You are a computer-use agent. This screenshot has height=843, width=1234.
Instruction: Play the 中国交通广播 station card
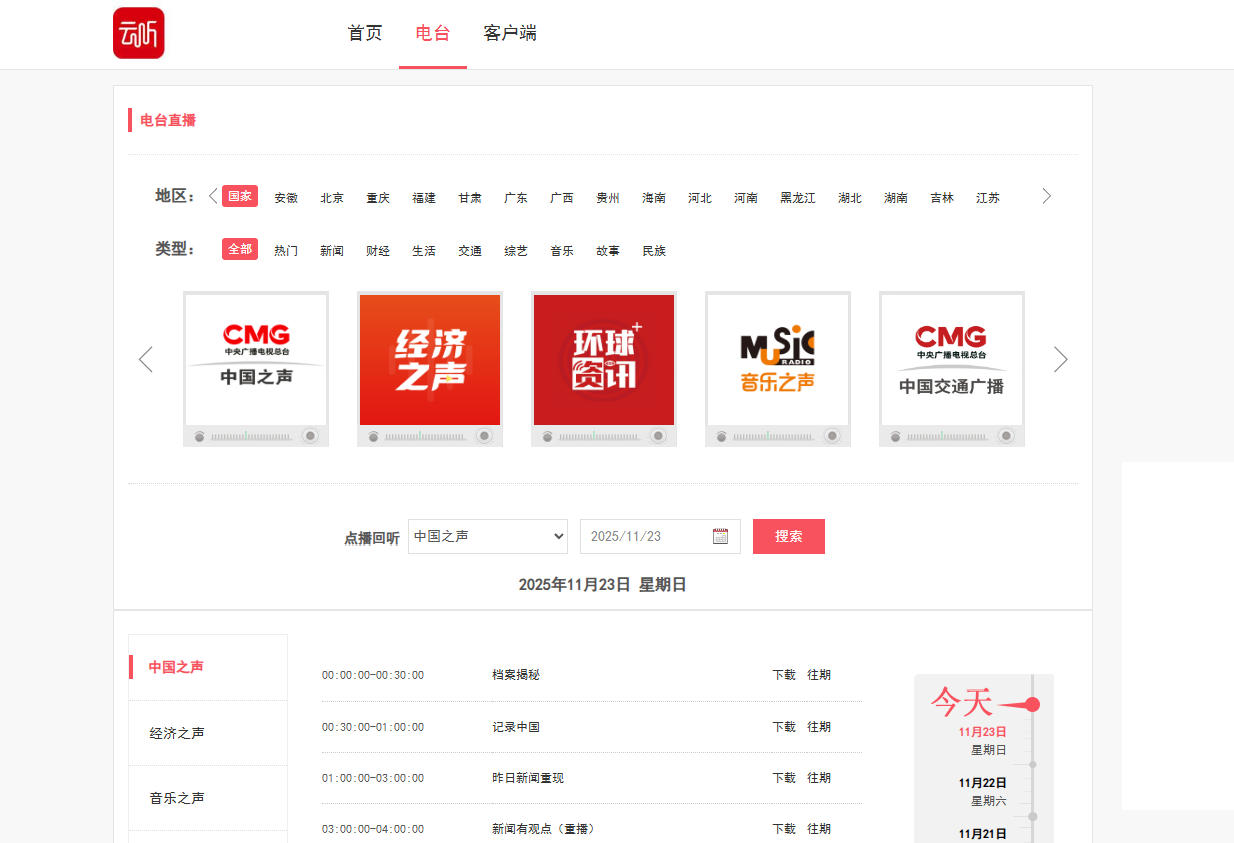(x=952, y=369)
